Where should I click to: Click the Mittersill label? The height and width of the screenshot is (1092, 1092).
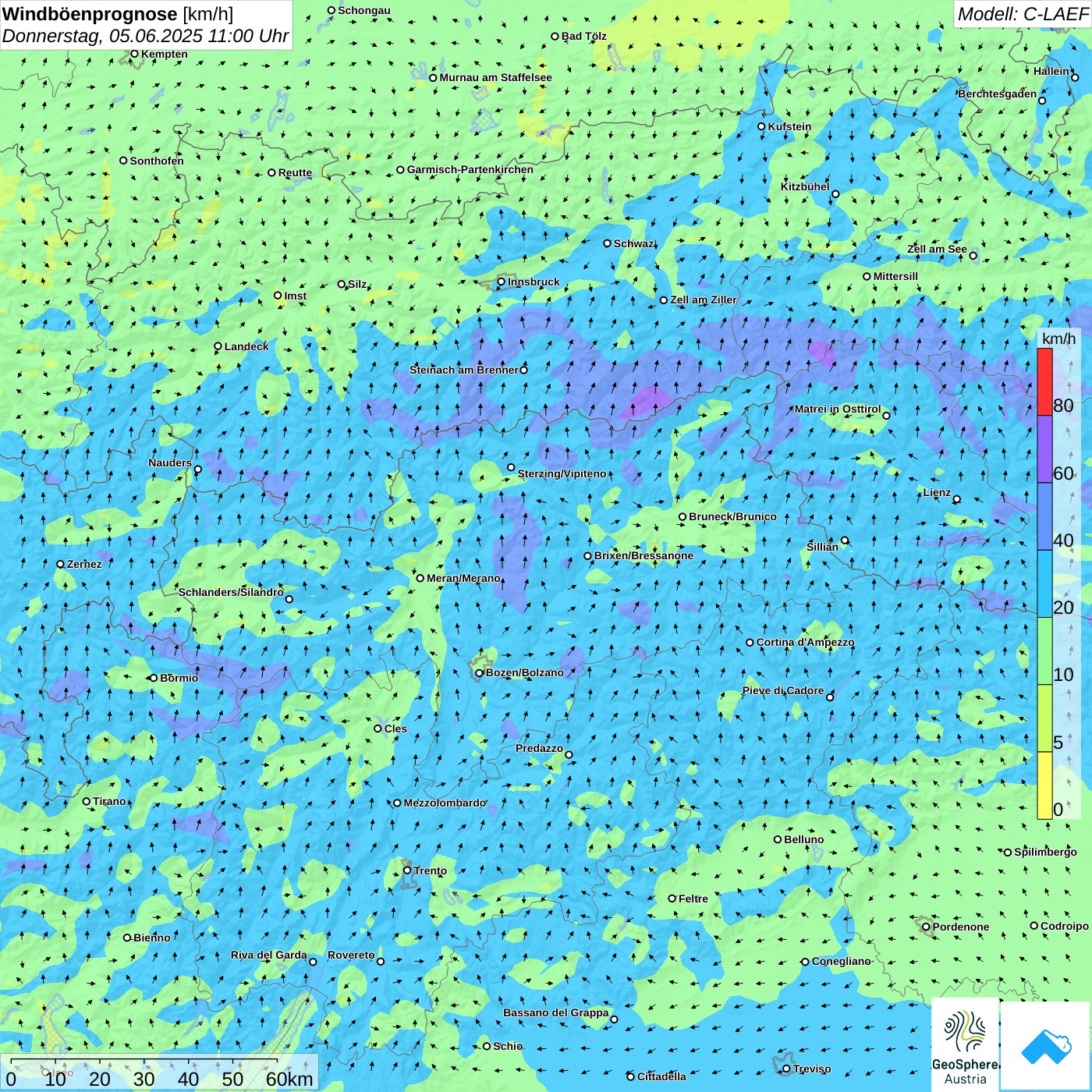pos(895,276)
